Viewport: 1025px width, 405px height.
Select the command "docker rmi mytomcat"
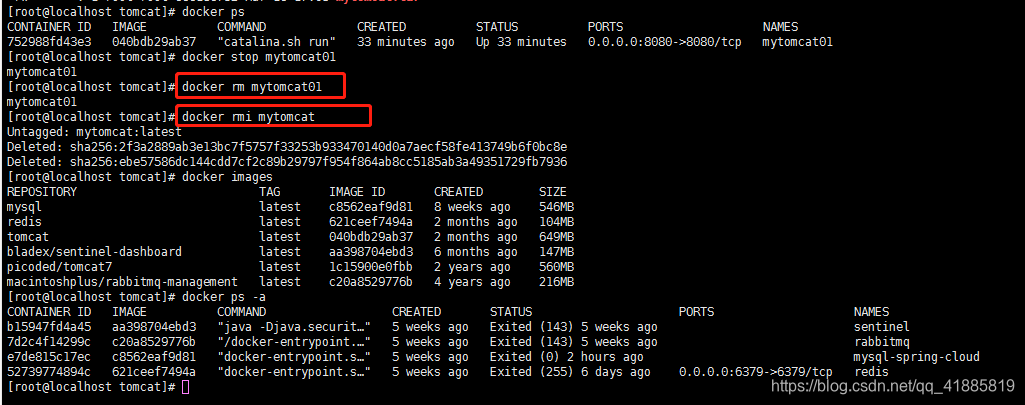[x=248, y=117]
